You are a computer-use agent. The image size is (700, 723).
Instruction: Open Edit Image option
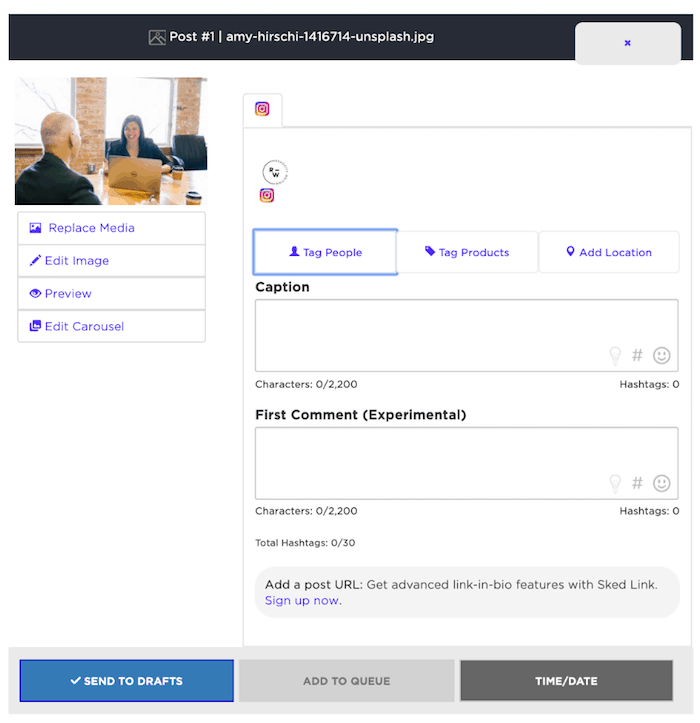pos(112,261)
